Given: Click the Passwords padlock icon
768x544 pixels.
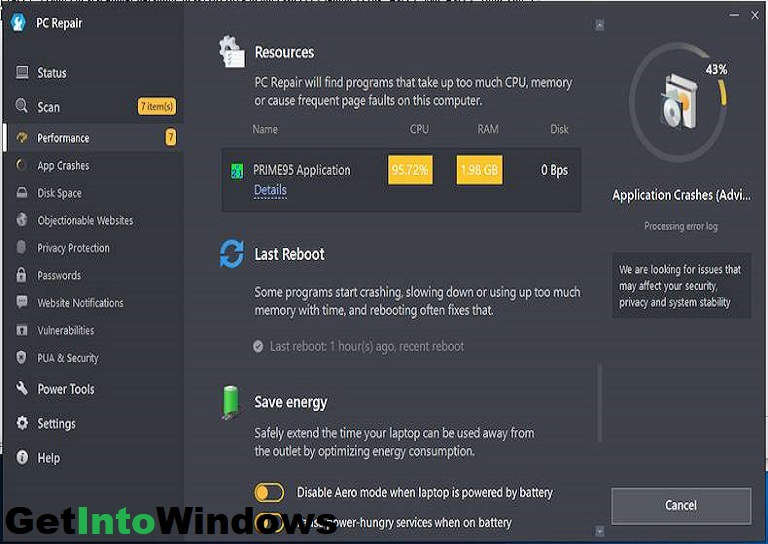Looking at the screenshot, I should point(21,275).
